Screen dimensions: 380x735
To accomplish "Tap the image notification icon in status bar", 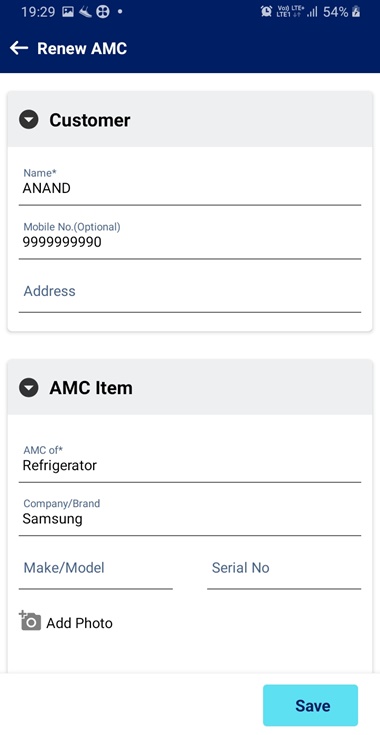I will [x=68, y=12].
